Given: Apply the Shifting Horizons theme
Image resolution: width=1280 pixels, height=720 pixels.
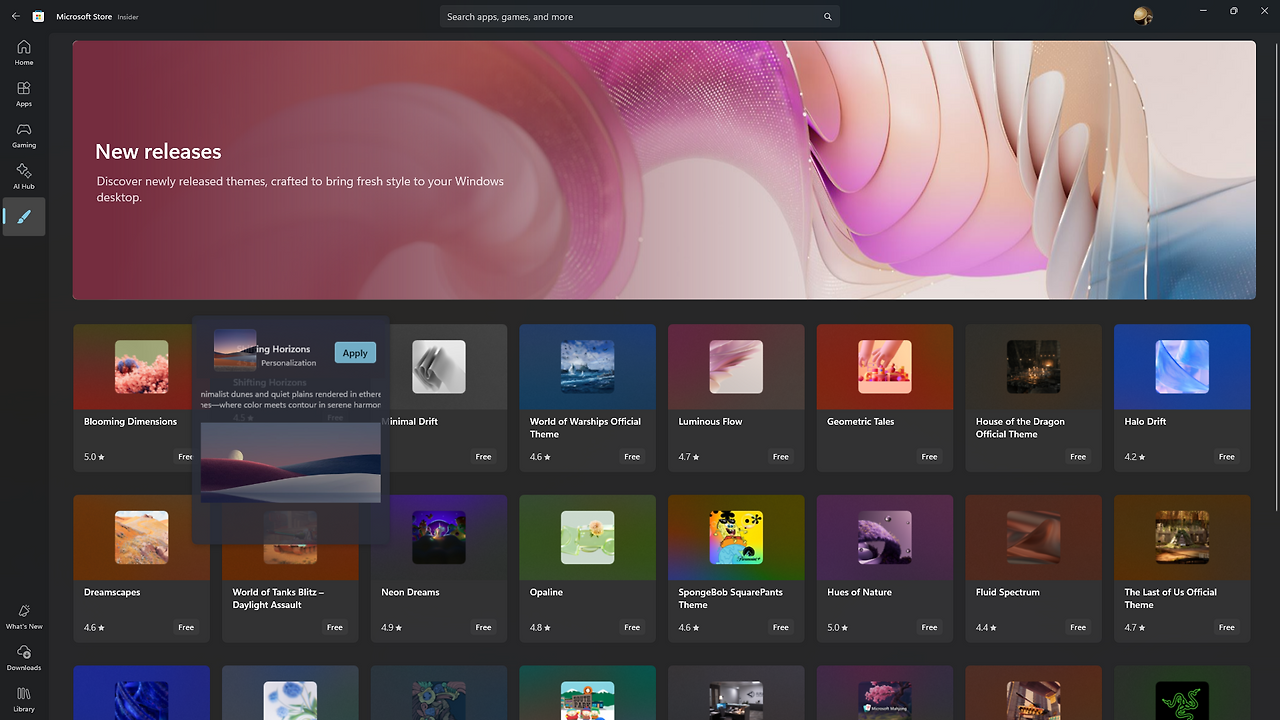Looking at the screenshot, I should [x=355, y=352].
